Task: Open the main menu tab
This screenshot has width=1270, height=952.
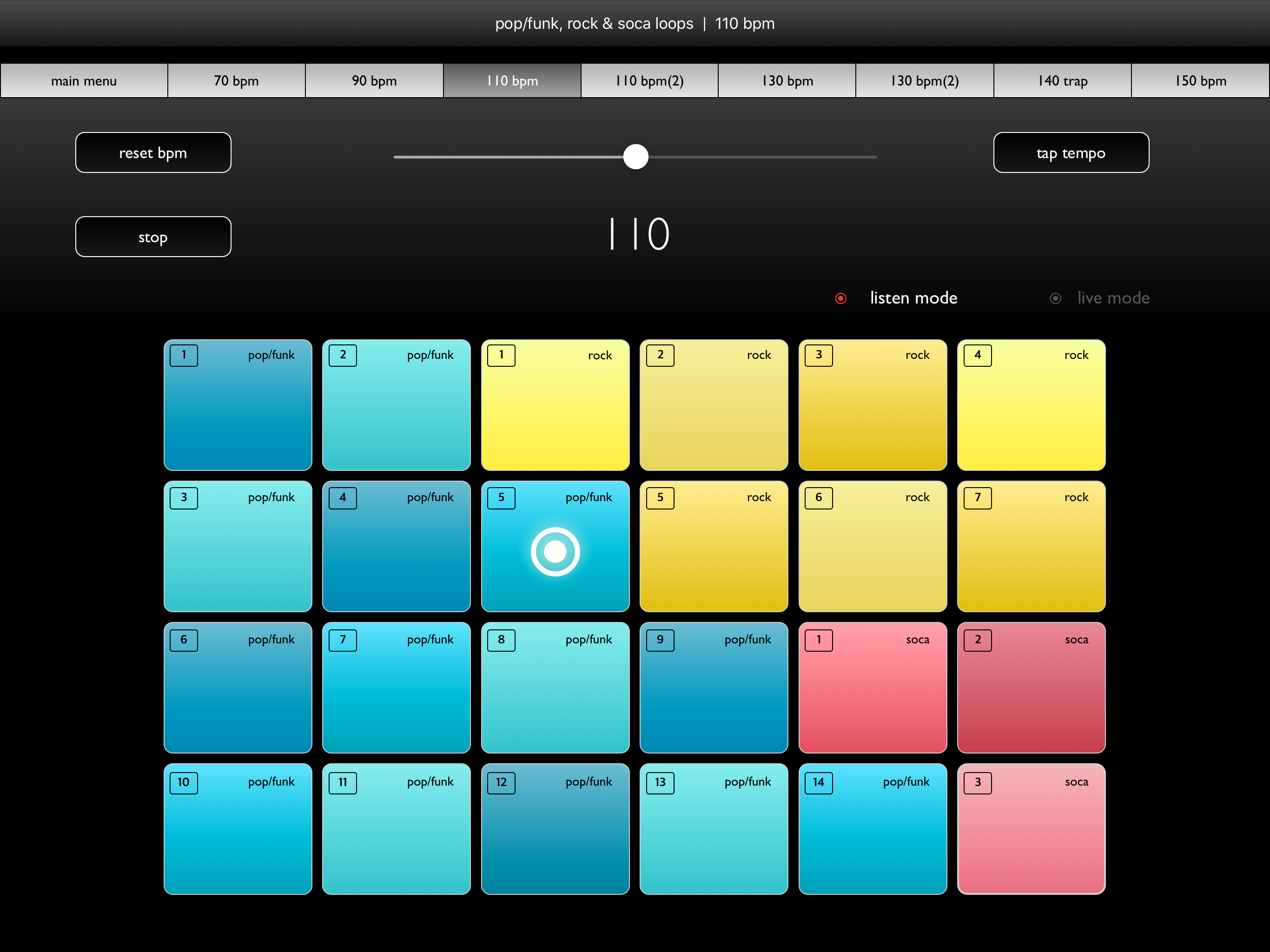Action: click(x=84, y=81)
